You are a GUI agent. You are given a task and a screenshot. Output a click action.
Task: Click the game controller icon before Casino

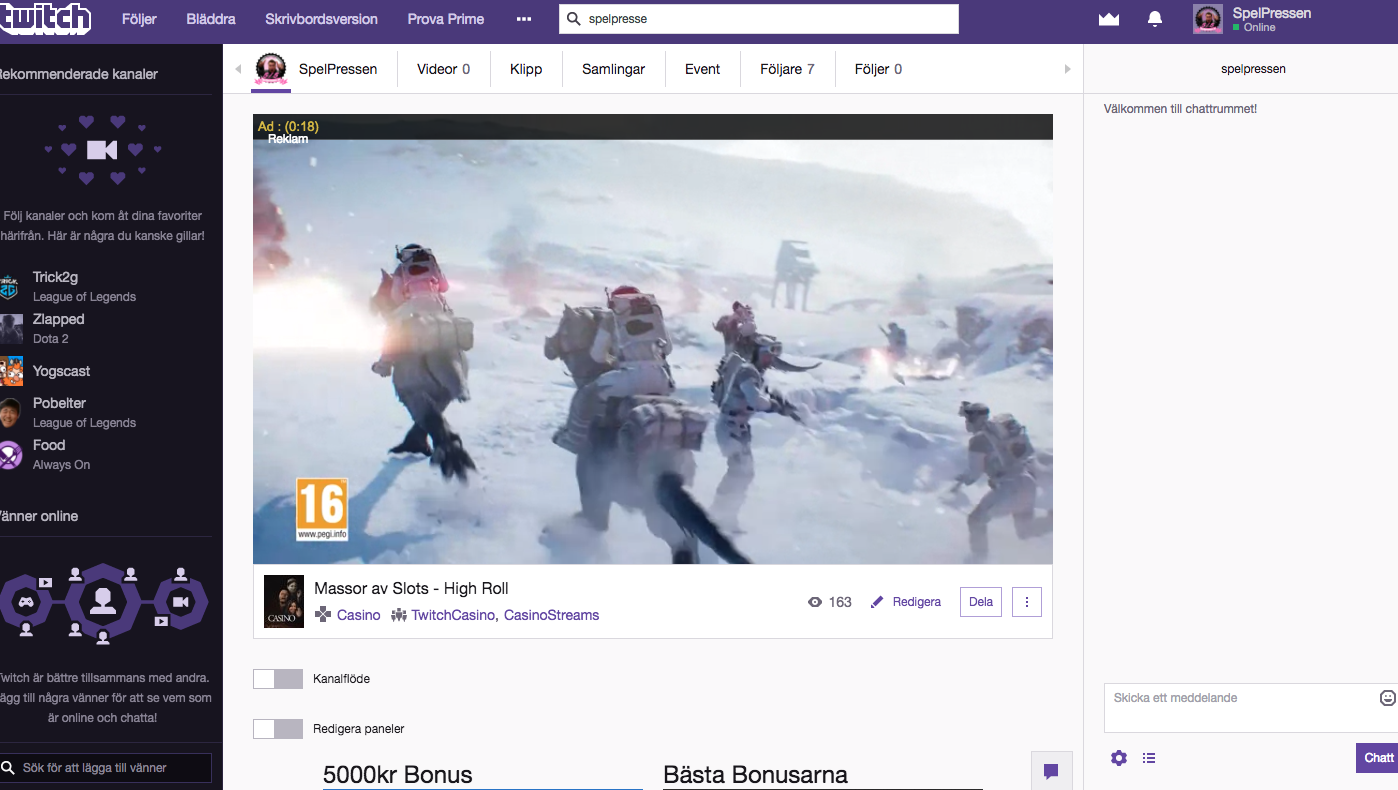(x=323, y=615)
